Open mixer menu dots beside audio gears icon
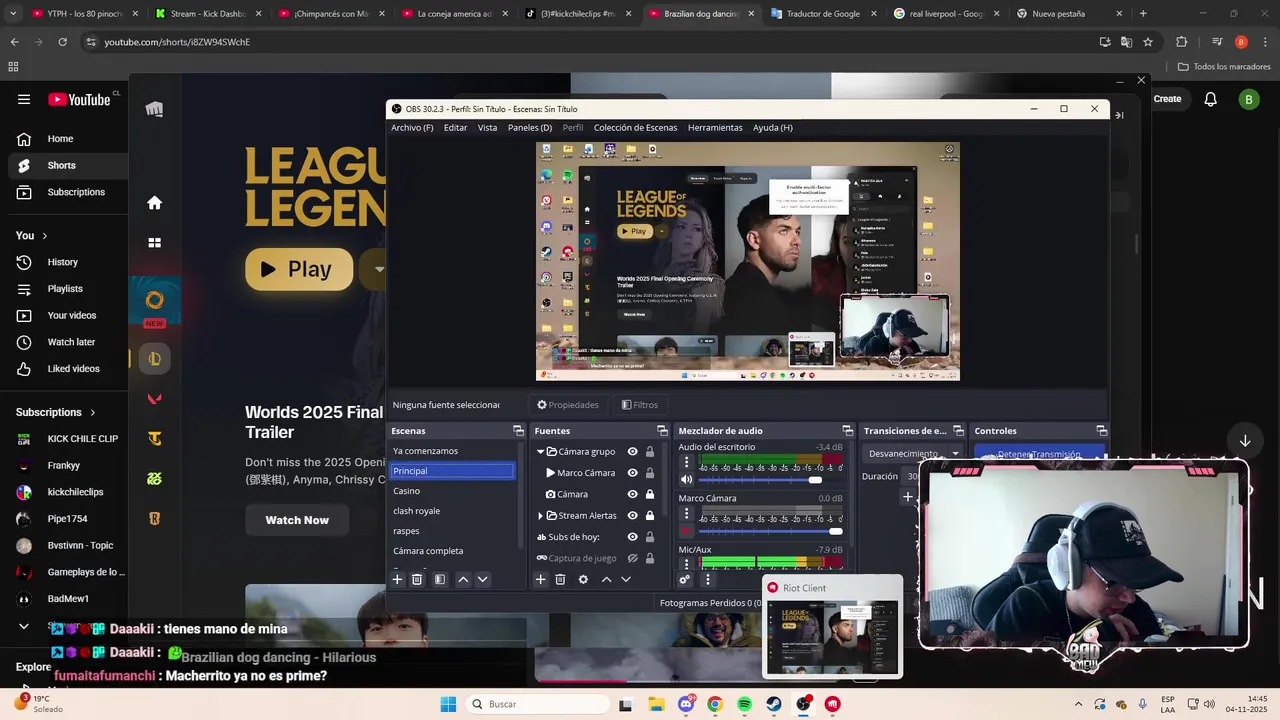Screen dimensions: 1280x720 (x=707, y=579)
